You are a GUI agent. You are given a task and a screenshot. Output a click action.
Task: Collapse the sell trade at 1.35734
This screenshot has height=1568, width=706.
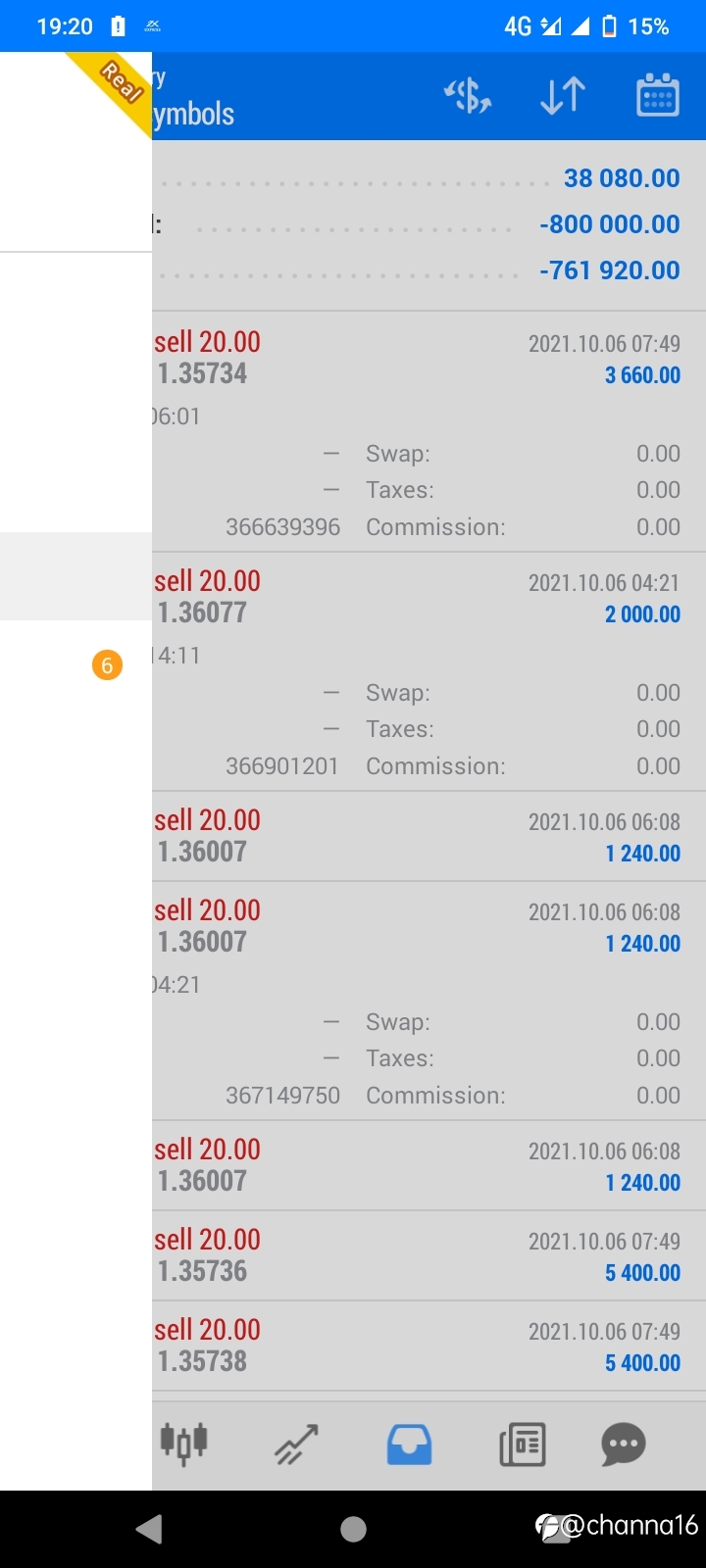[429, 431]
